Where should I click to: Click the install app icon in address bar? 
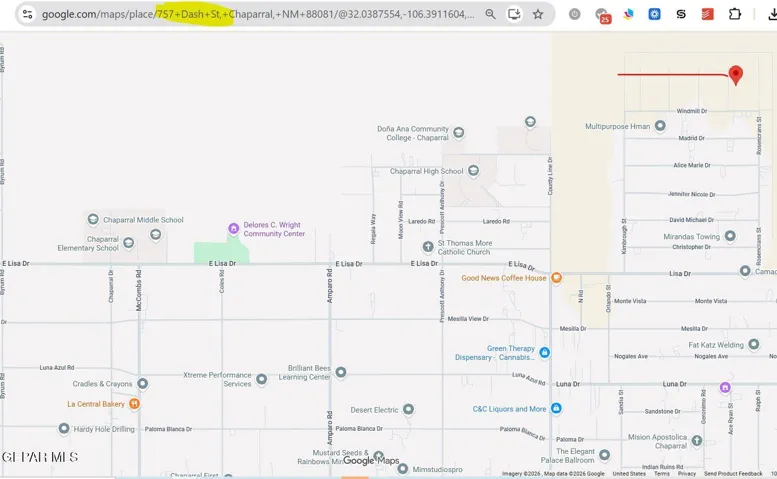[x=514, y=14]
